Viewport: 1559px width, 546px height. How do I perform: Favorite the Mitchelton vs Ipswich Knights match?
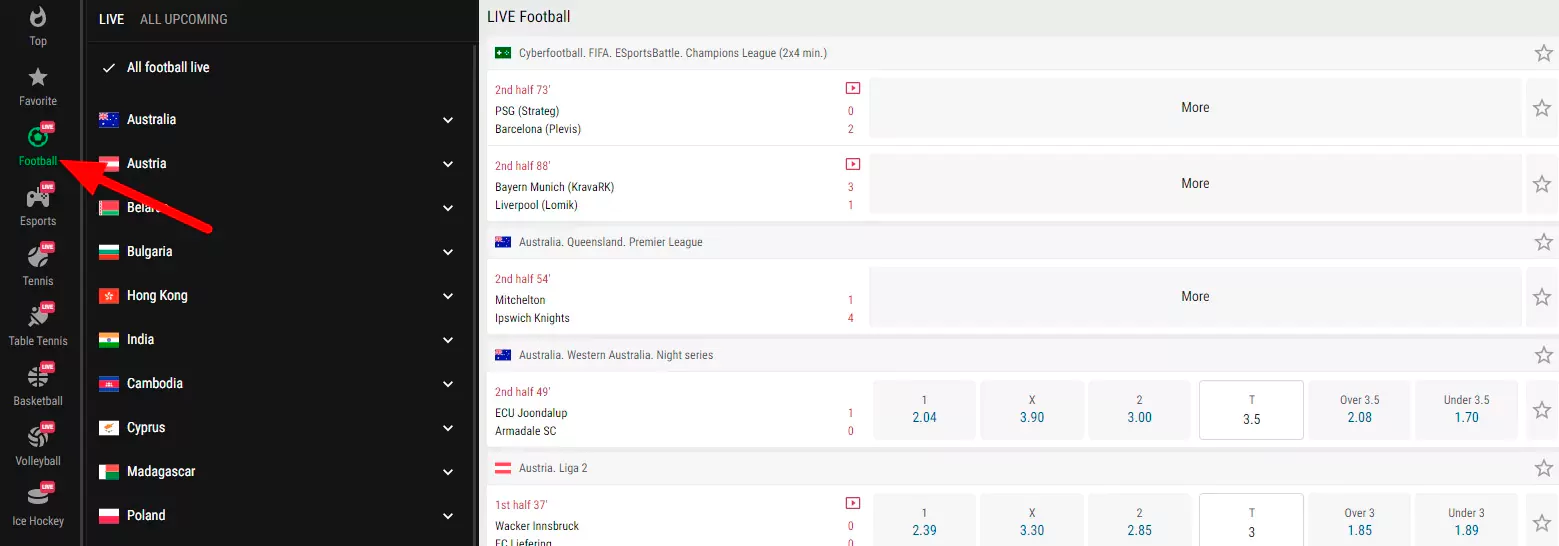[1542, 297]
